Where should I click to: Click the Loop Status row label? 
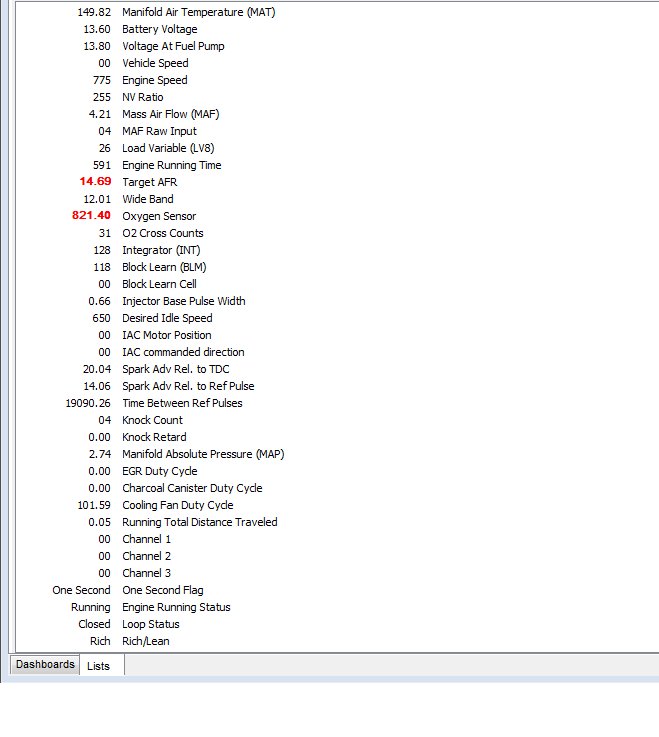[150, 624]
